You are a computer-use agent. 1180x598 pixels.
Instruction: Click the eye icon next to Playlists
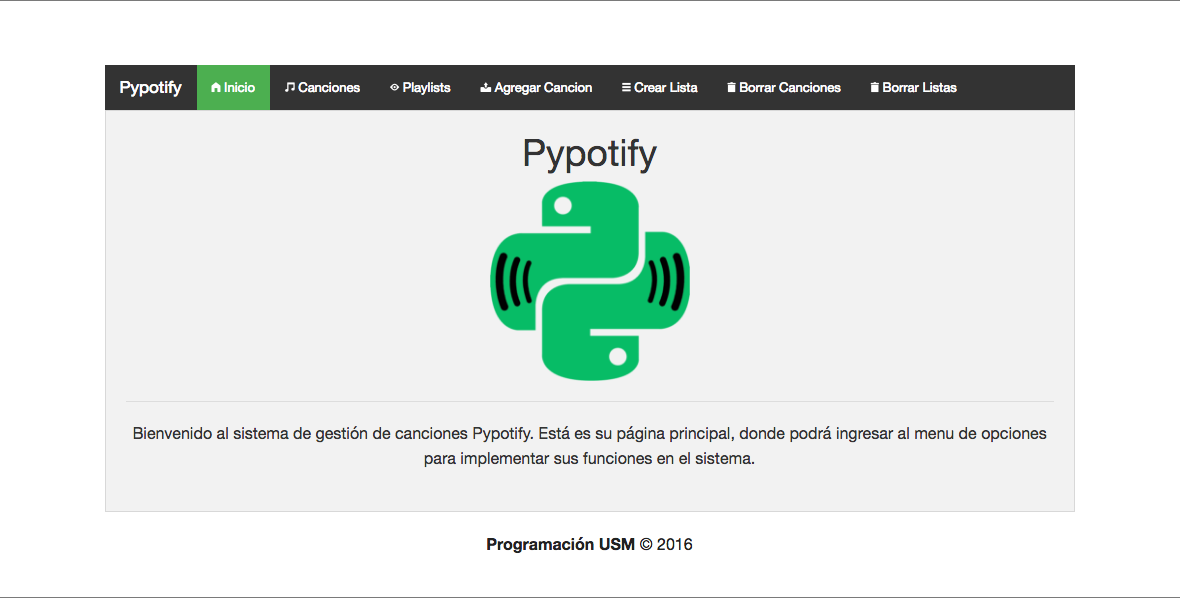click(x=394, y=88)
